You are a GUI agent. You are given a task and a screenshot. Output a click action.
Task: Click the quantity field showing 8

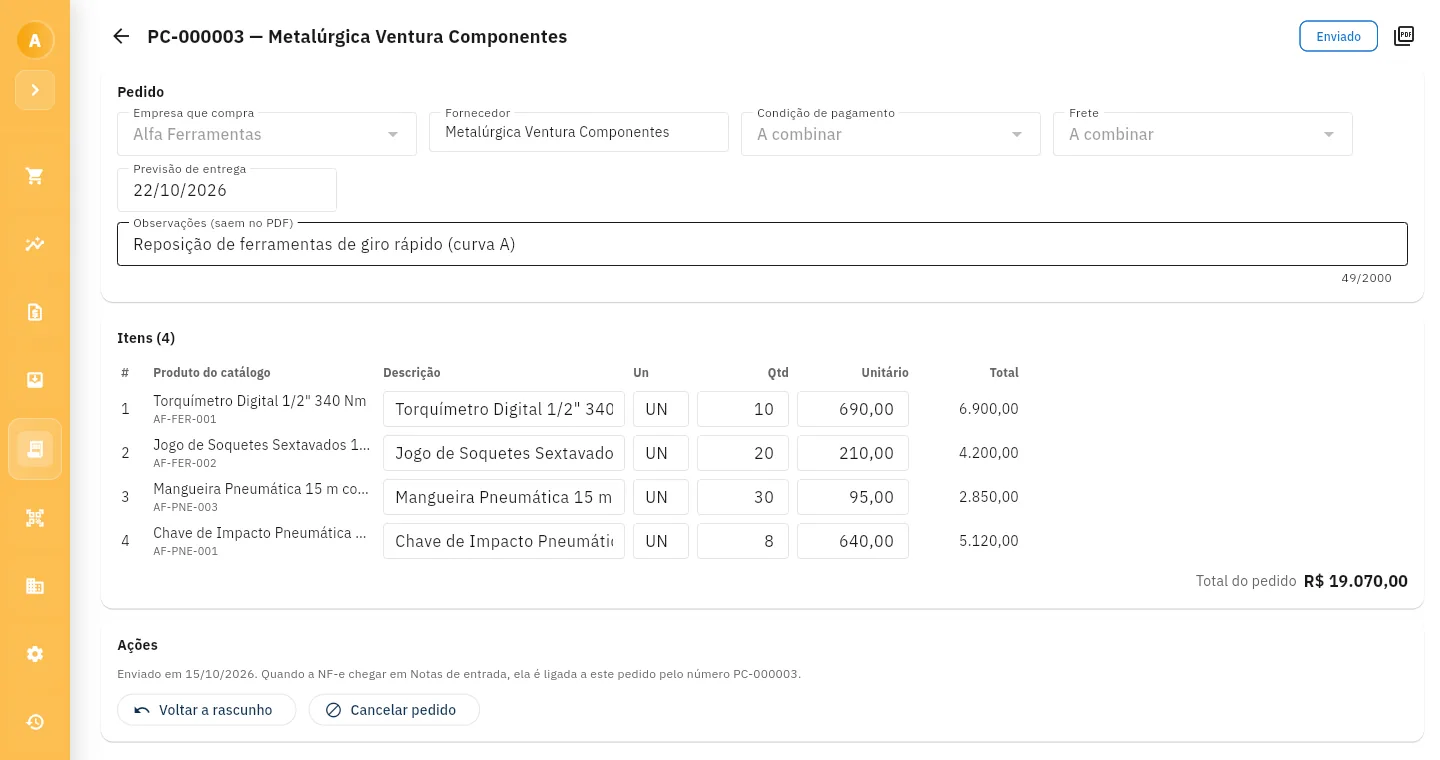click(743, 541)
